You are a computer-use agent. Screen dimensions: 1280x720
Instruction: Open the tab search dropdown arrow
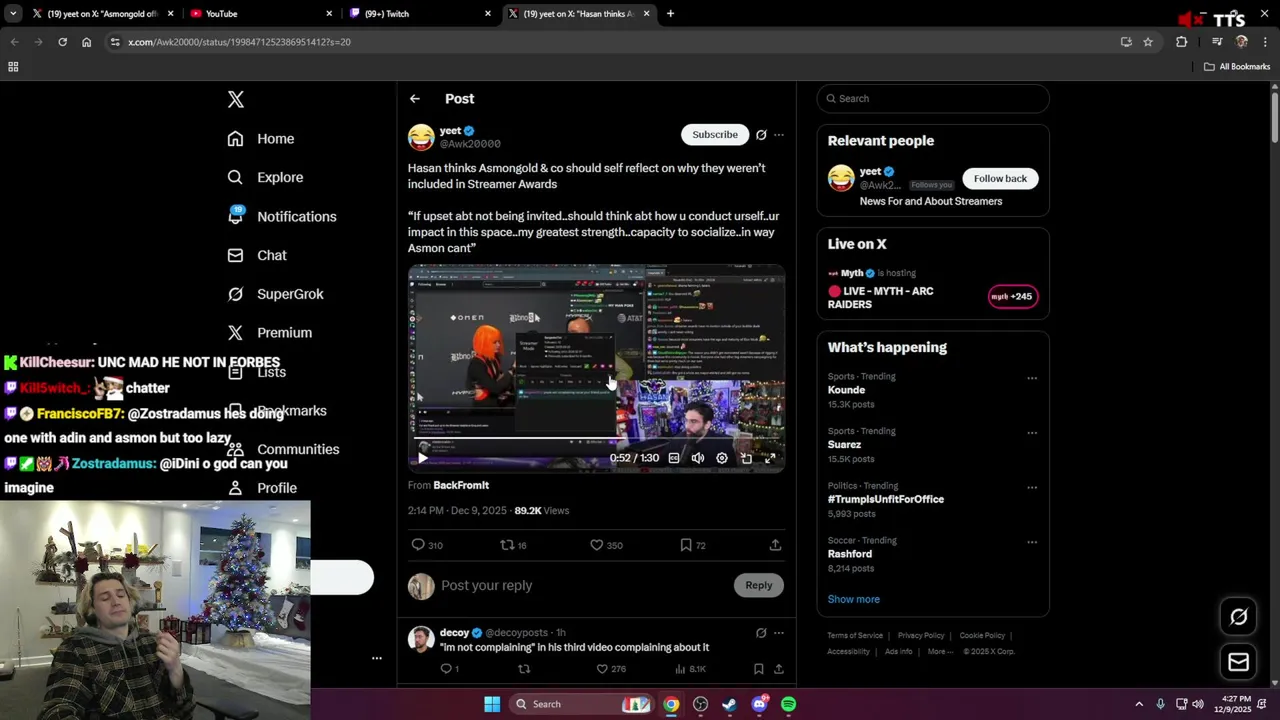click(13, 14)
